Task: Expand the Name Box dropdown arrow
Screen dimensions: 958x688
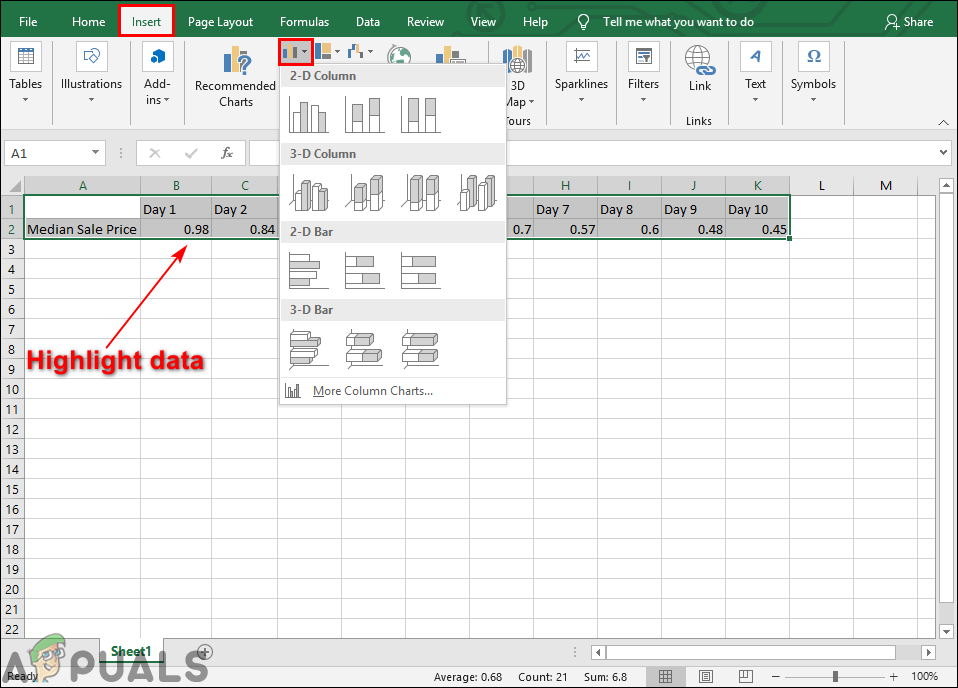Action: click(95, 153)
